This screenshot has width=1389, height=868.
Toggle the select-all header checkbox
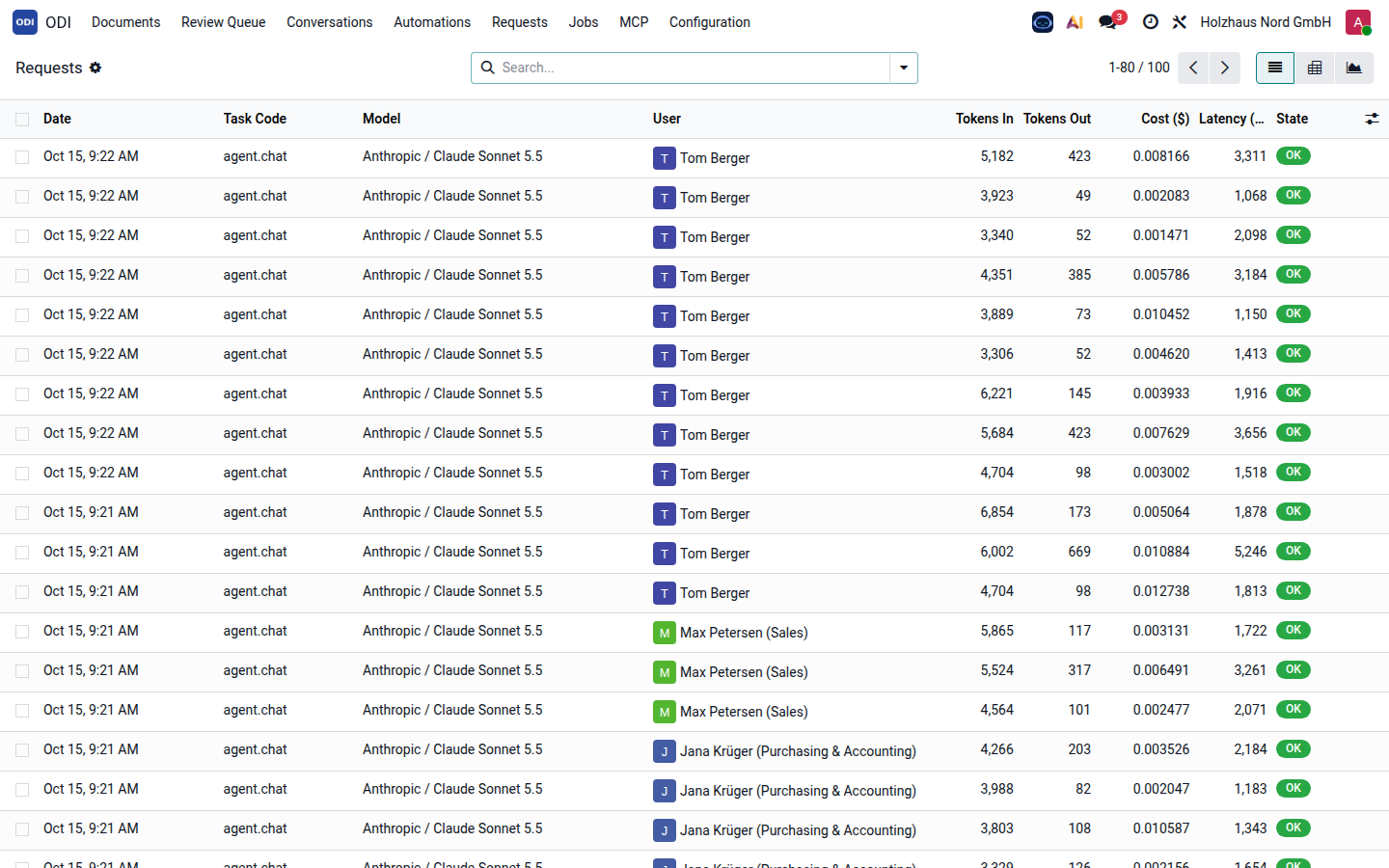[22, 120]
